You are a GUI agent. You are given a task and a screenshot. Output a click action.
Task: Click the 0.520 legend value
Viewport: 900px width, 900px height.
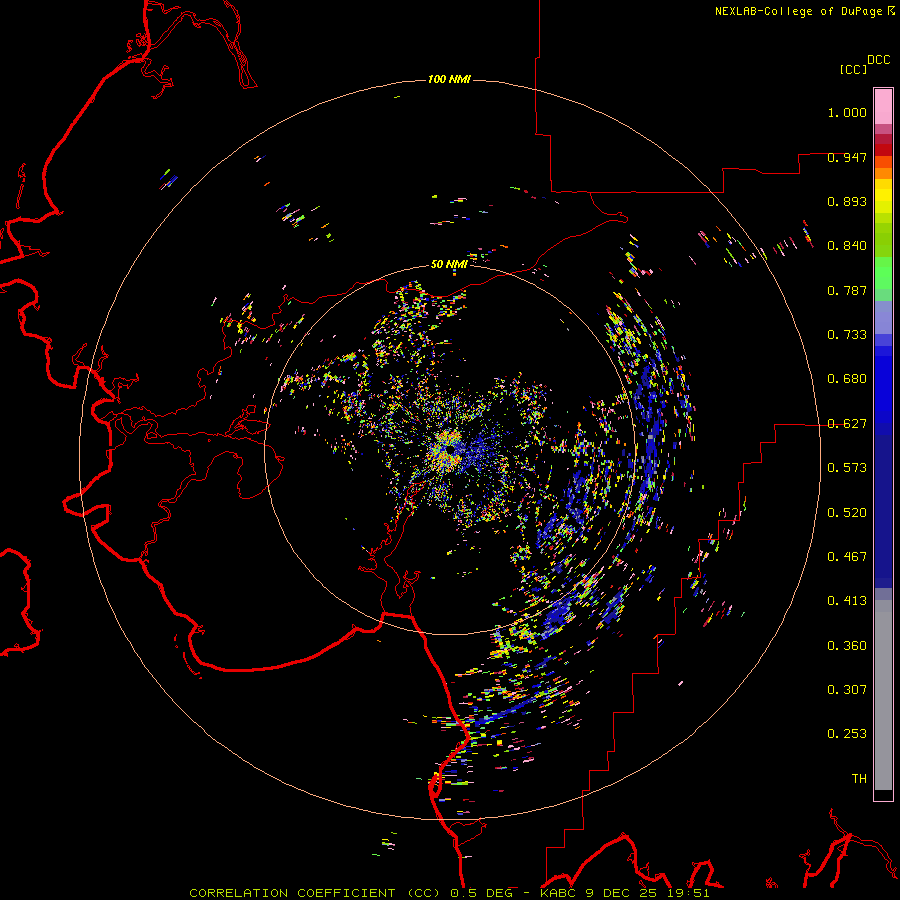pos(847,513)
